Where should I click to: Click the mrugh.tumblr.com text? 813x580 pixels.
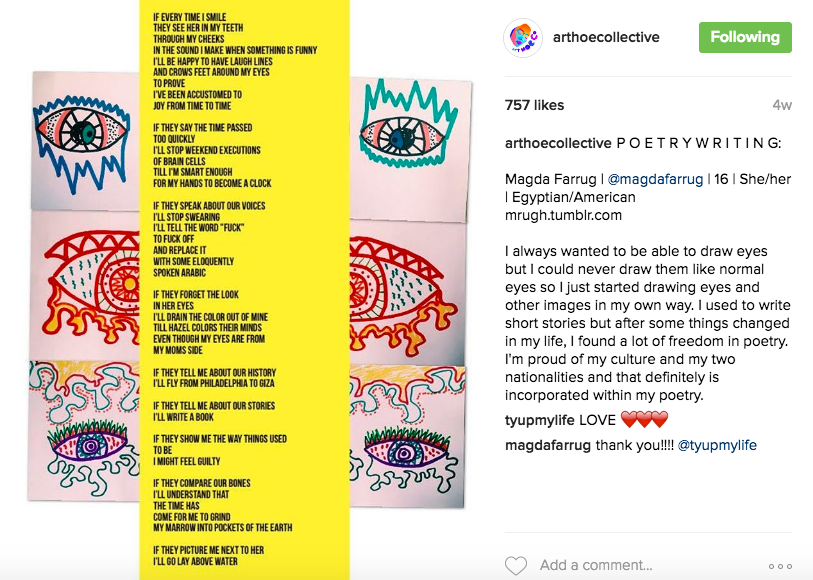(x=563, y=215)
